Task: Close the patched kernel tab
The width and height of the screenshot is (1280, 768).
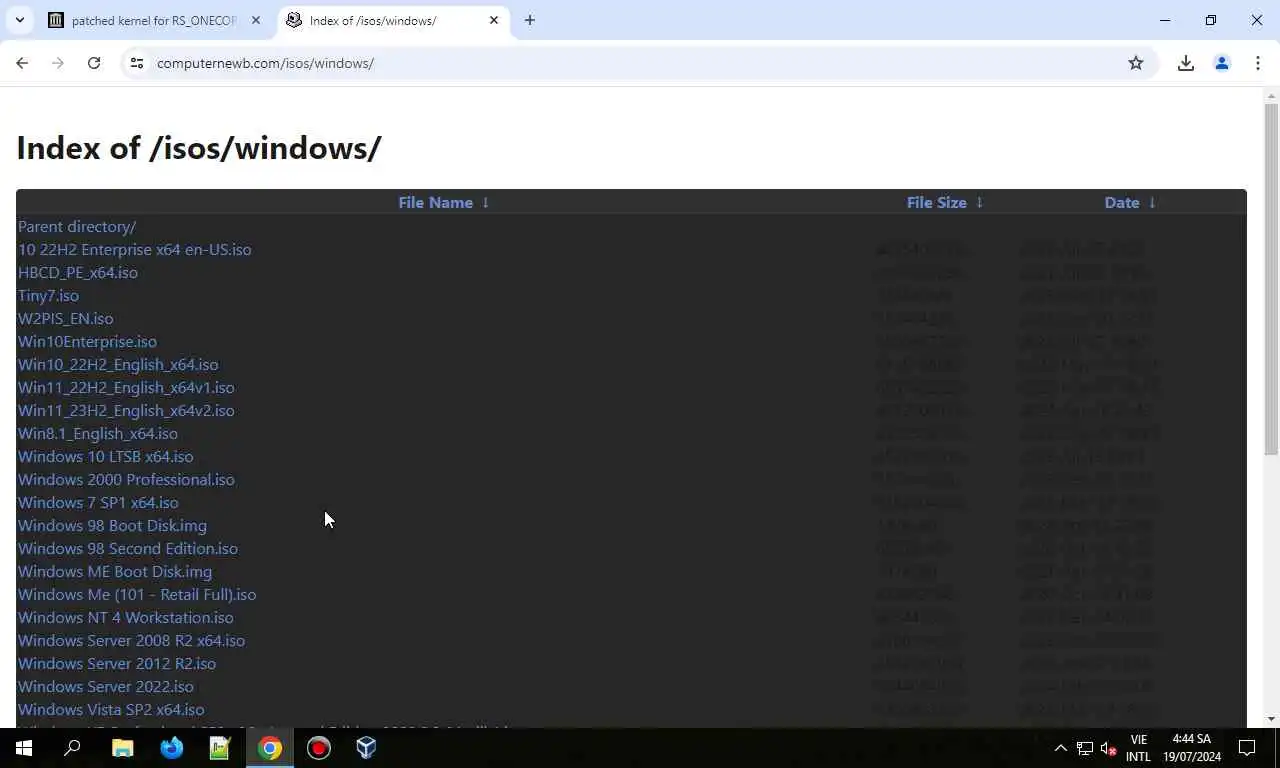Action: [256, 20]
